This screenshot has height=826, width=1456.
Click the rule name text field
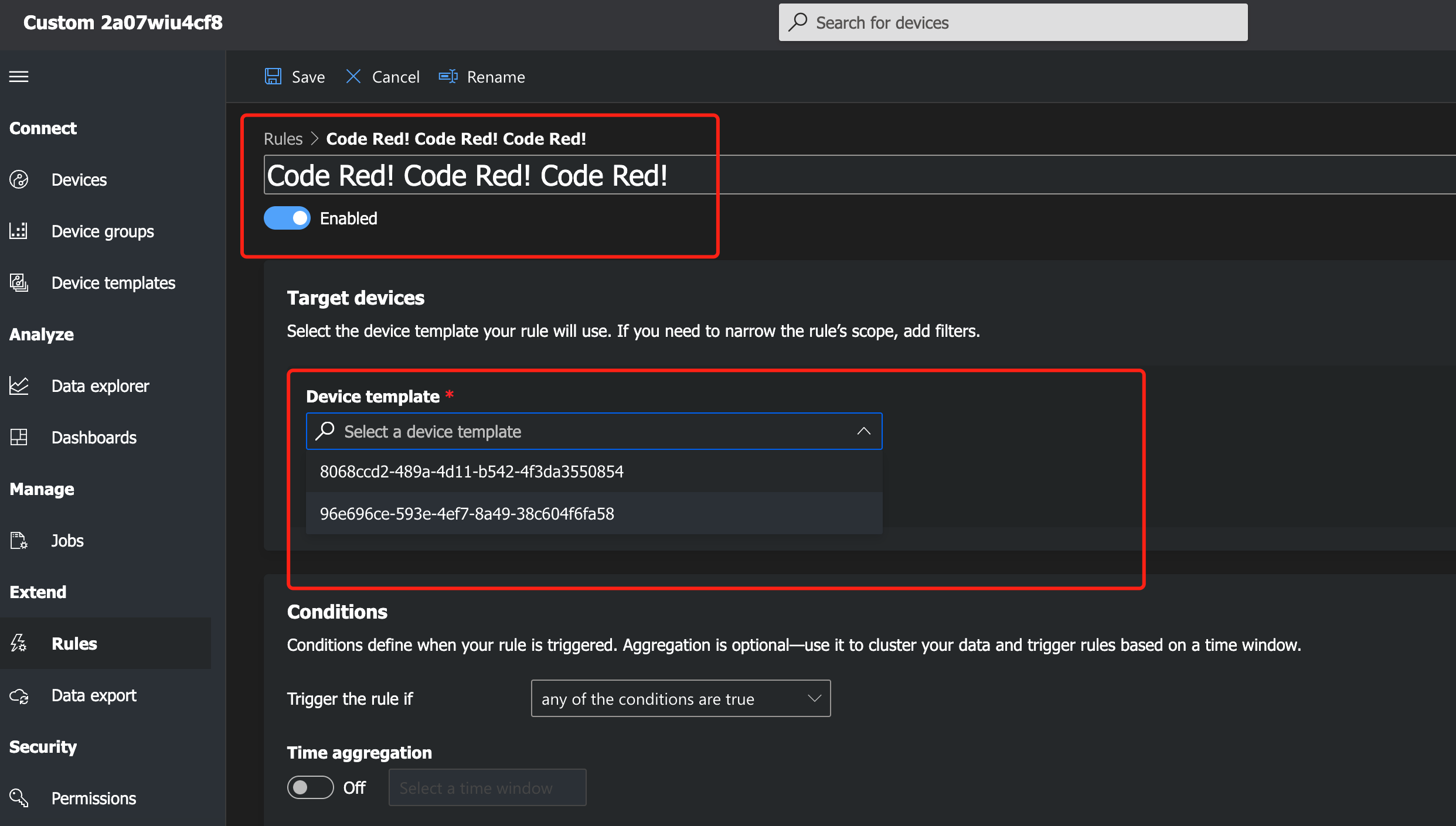860,175
